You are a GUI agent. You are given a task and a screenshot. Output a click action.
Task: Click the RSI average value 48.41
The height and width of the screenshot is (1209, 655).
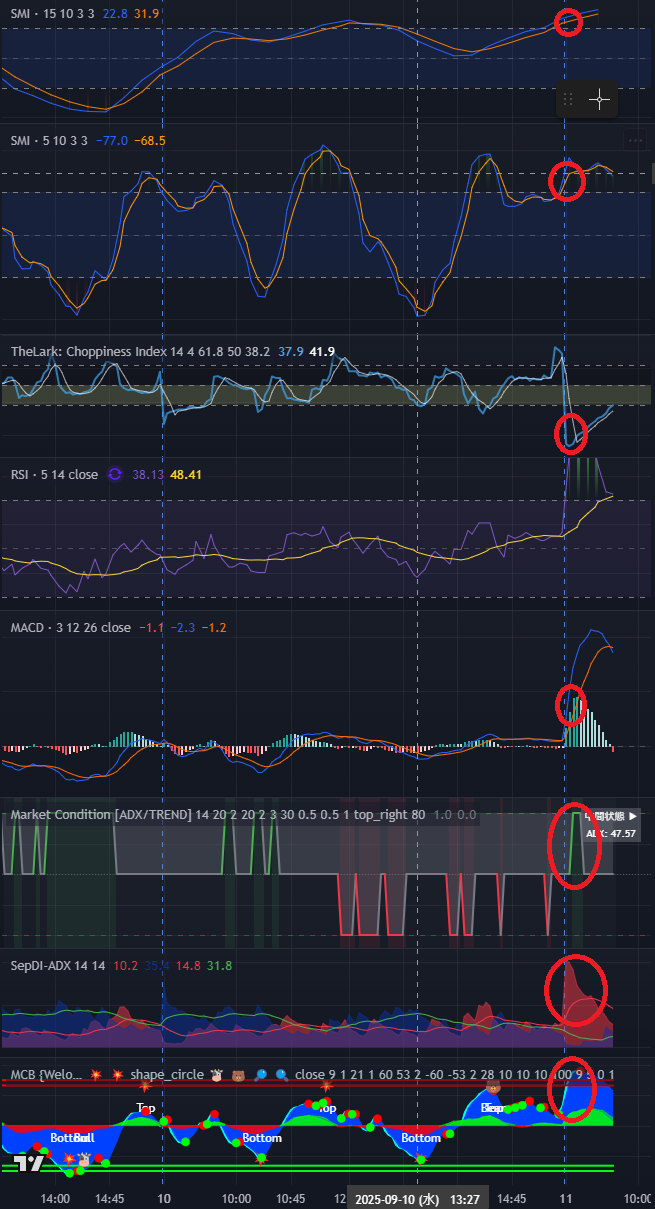click(185, 474)
